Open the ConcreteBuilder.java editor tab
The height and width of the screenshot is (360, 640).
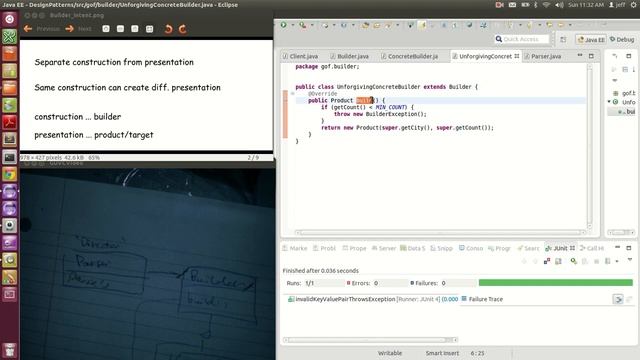pyautogui.click(x=409, y=56)
